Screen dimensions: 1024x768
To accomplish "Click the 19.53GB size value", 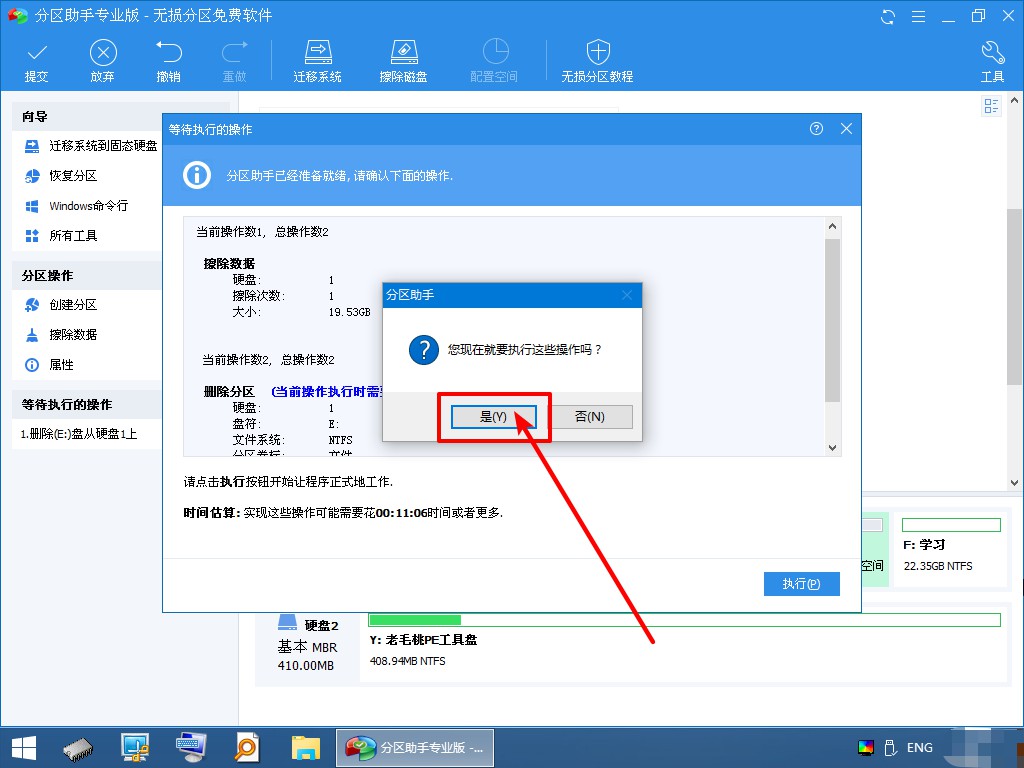I will click(349, 312).
